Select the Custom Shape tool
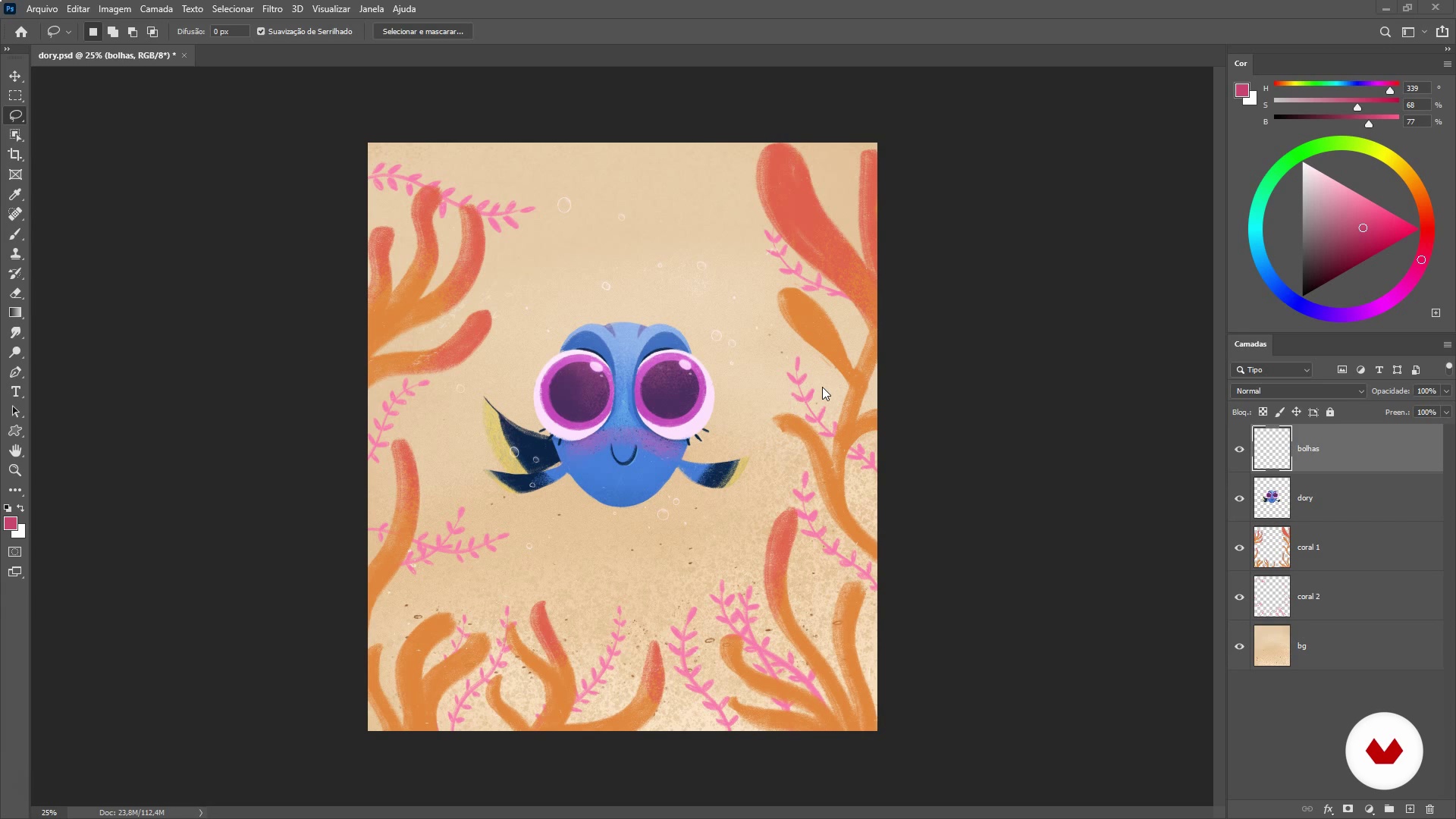The width and height of the screenshot is (1456, 819). point(15,431)
